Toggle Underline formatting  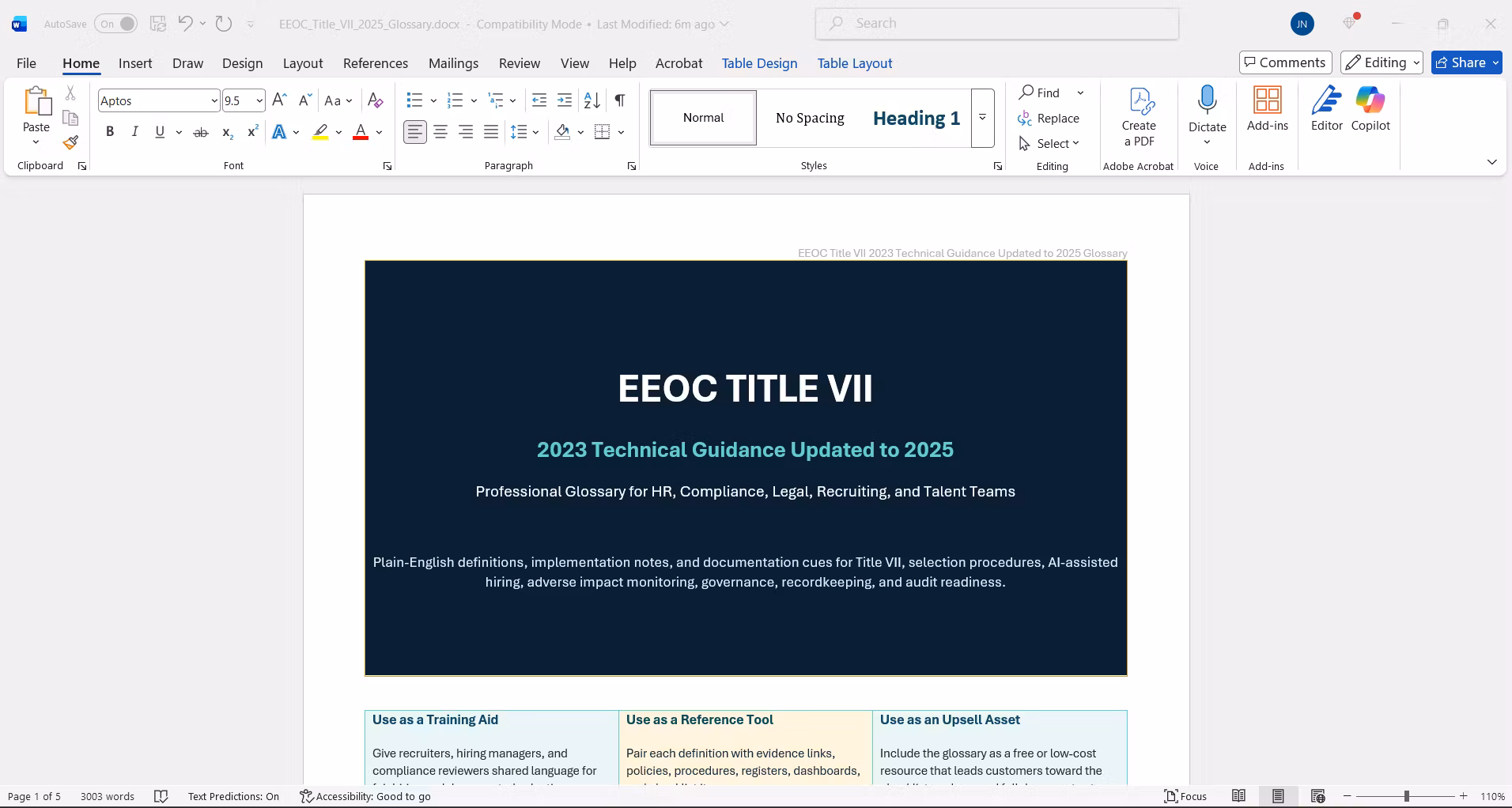(x=160, y=132)
